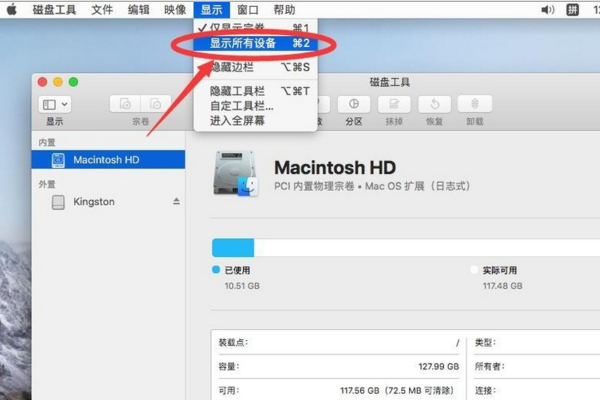Click the blue used-space bar segment
Viewport: 600px width, 400px height.
pyautogui.click(x=233, y=248)
